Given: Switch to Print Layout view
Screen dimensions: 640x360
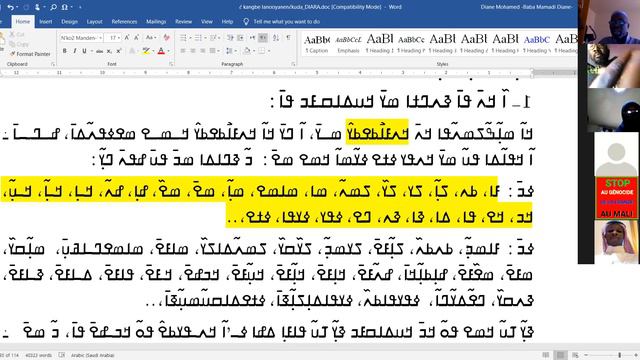Looking at the screenshot, I should pos(560,355).
